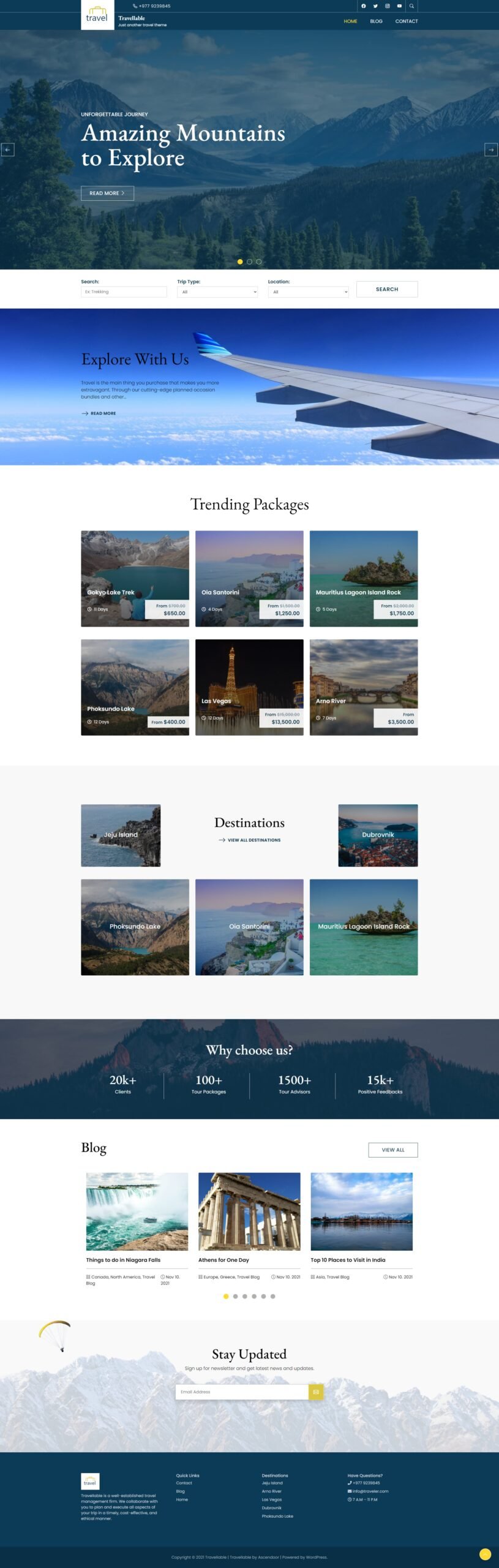Go to next hero slide arrow
499x1568 pixels.
tap(491, 149)
